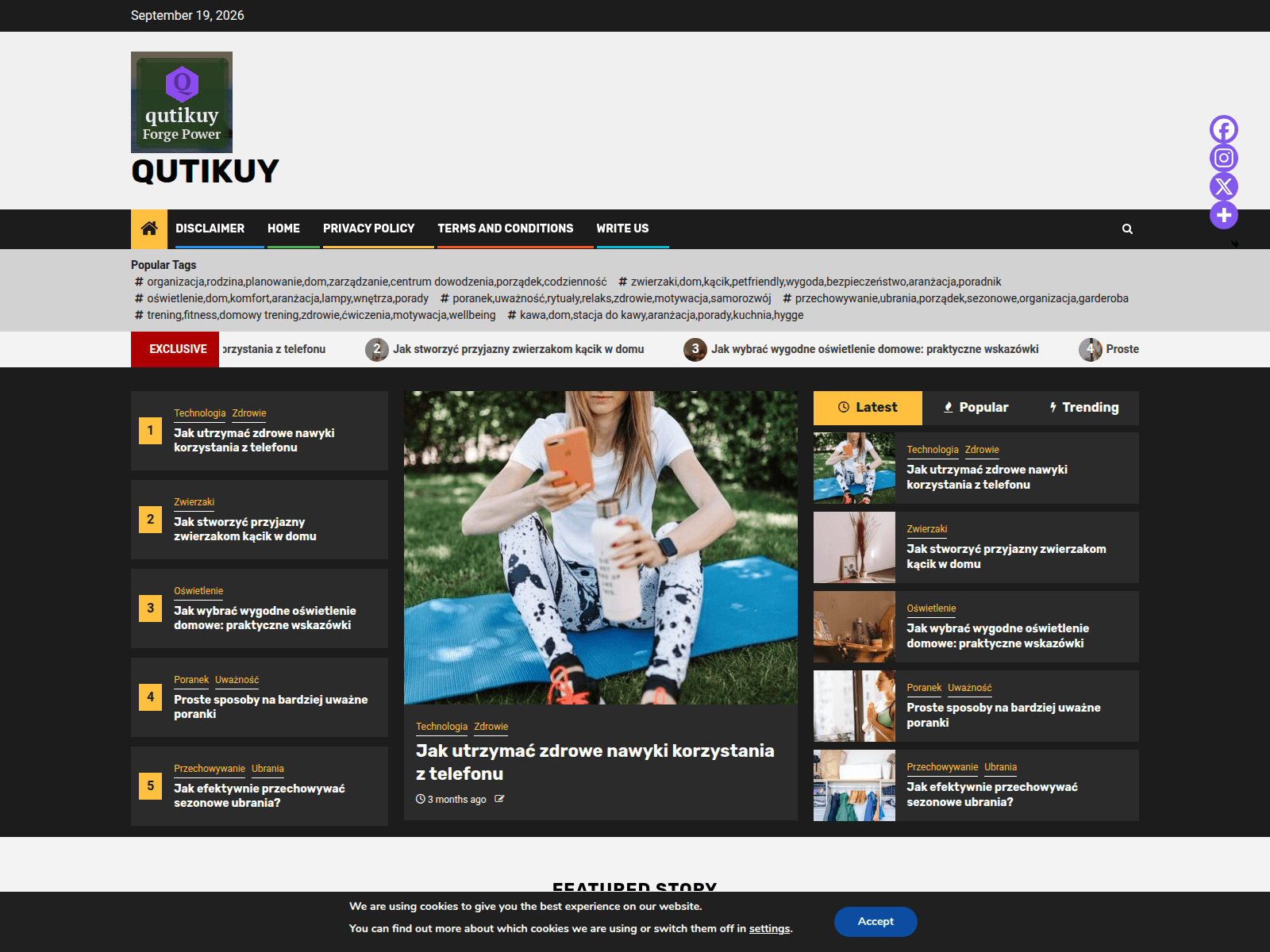Open Facebook social icon
The height and width of the screenshot is (952, 1270).
pyautogui.click(x=1223, y=129)
